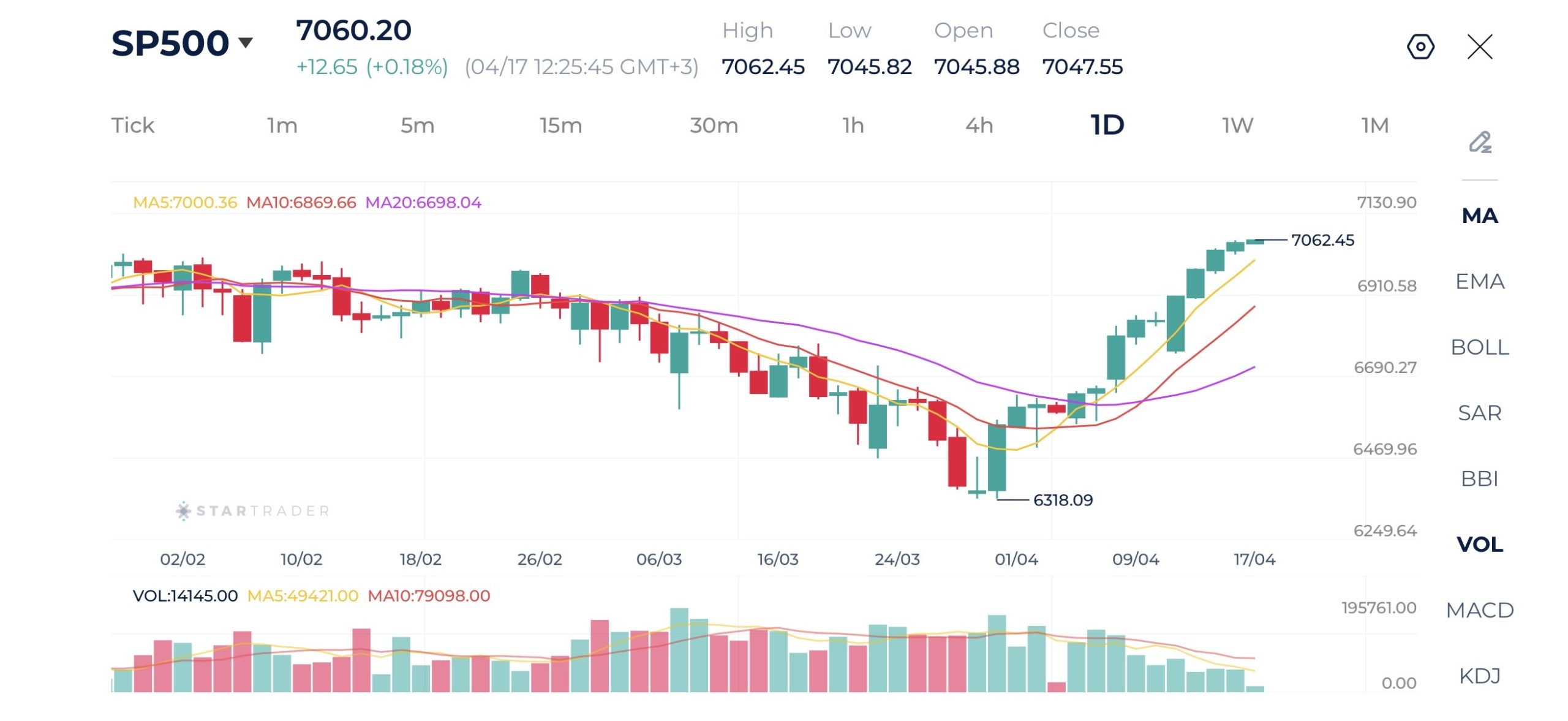Click the 7062.45 high price marker
Image resolution: width=1568 pixels, height=721 pixels.
coord(1322,240)
